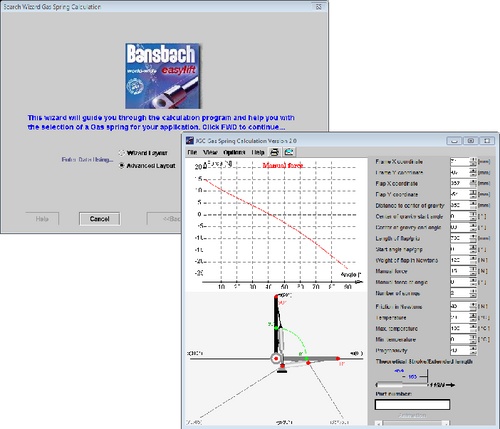Click Cancel in the Search Wizard window
This screenshot has width=500, height=429.
coord(99,219)
